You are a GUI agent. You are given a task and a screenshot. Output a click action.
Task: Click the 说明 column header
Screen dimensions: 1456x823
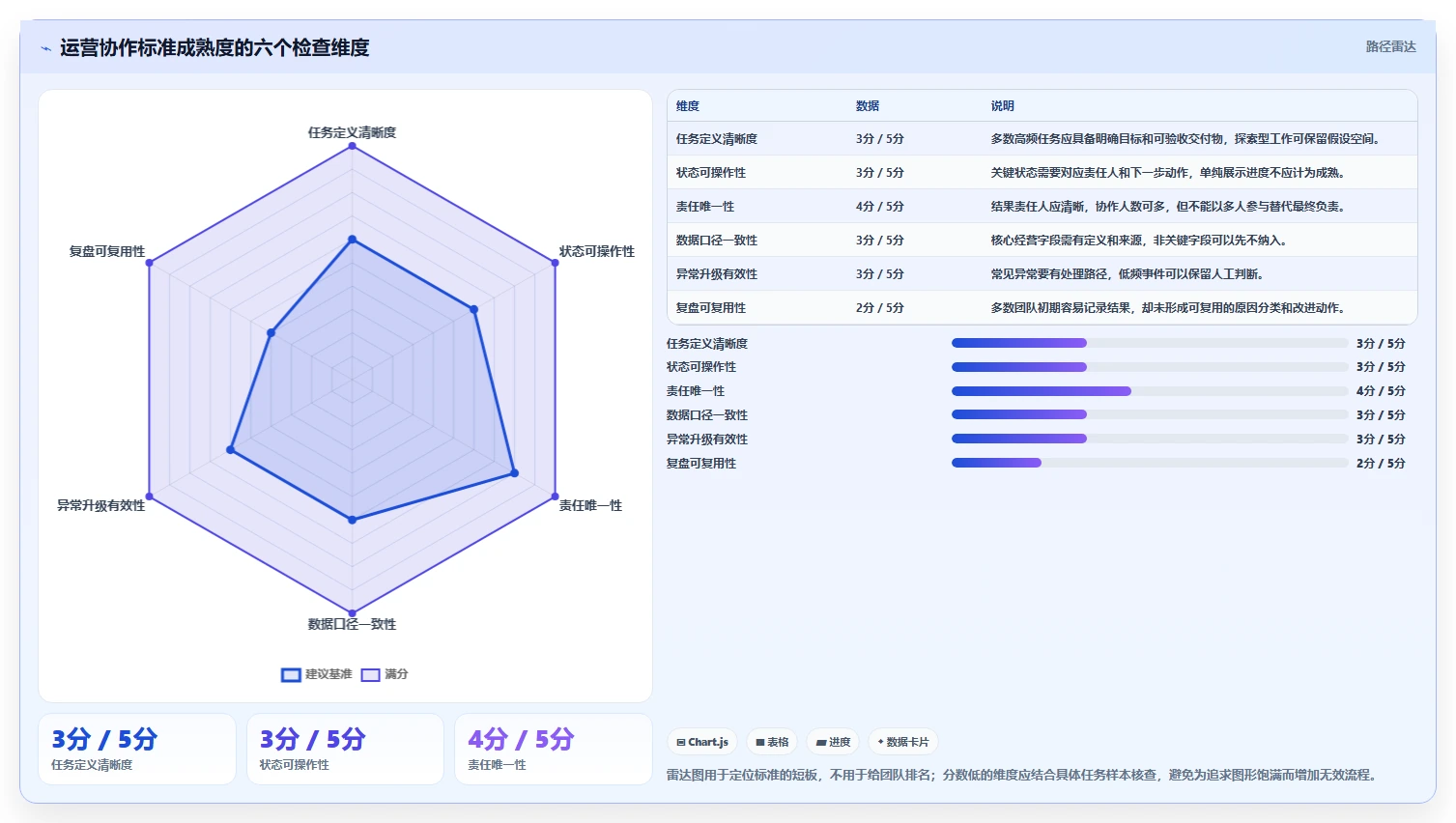(1003, 106)
